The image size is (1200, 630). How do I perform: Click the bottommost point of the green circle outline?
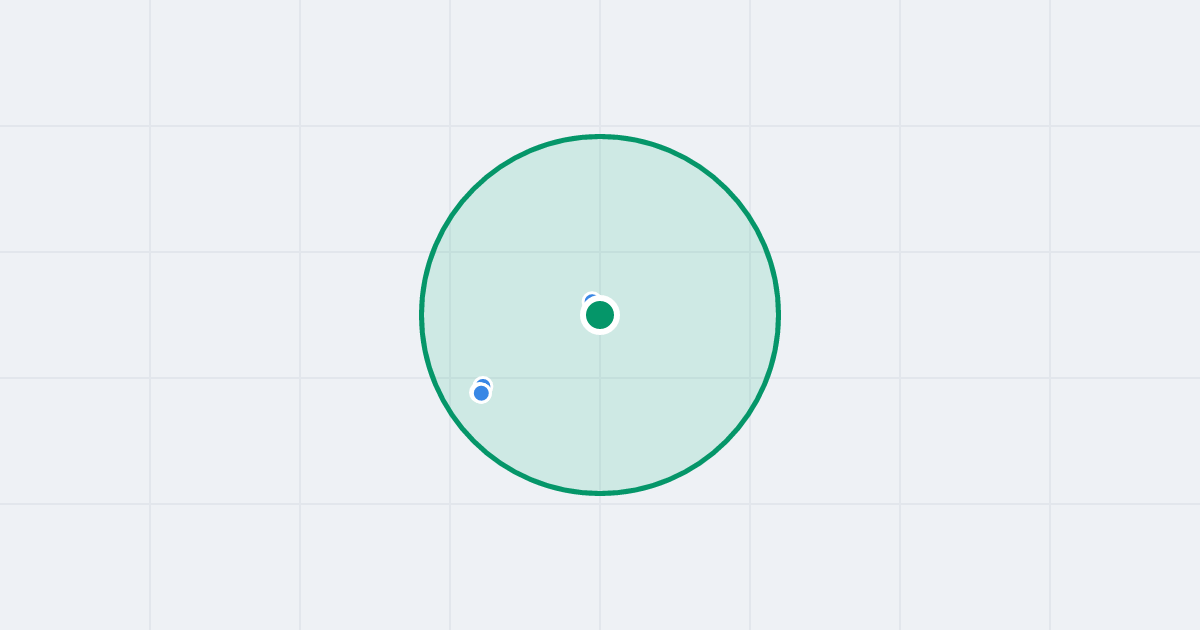pos(600,493)
